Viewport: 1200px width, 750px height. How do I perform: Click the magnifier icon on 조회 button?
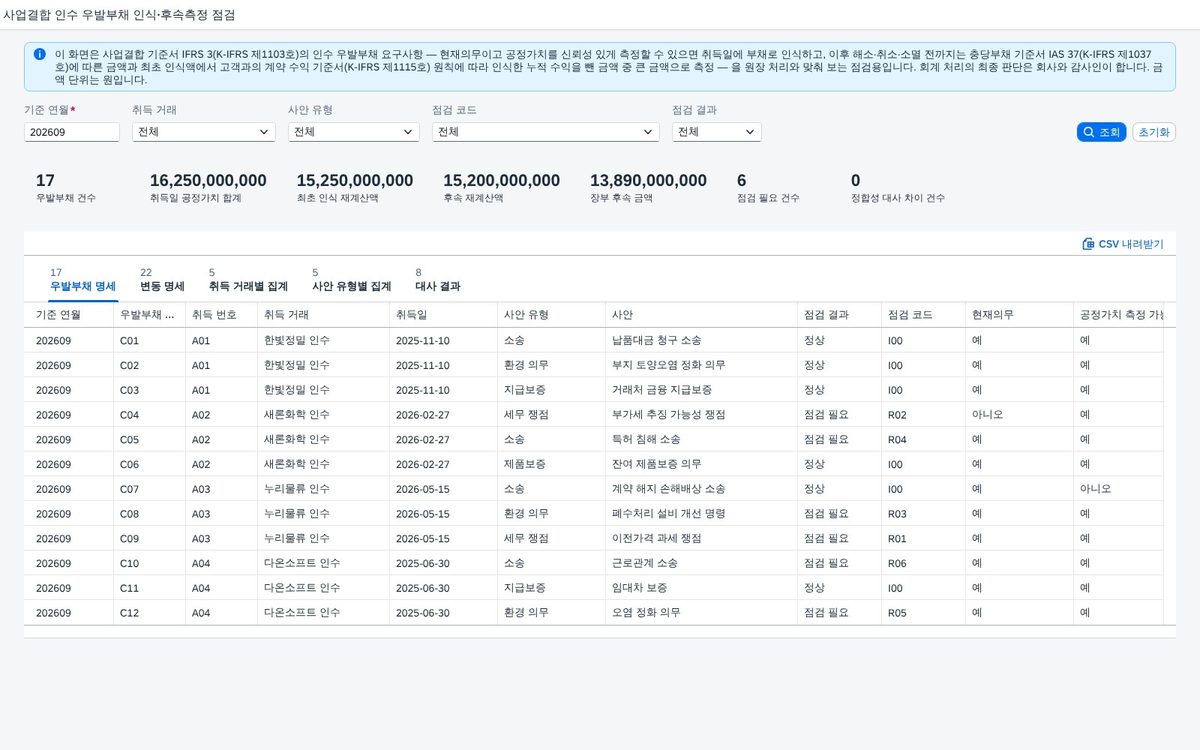(1089, 132)
